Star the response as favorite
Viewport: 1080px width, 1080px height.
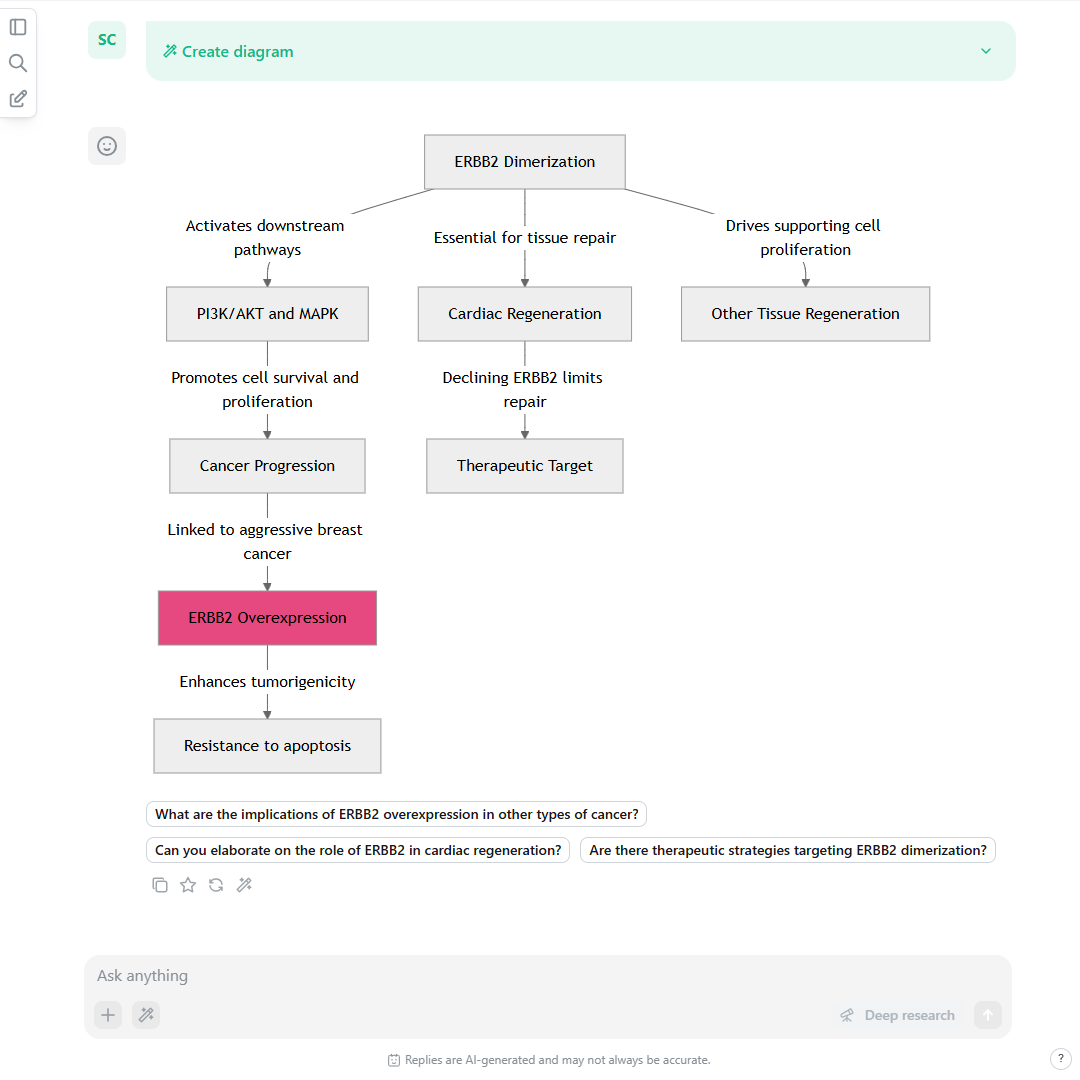(188, 885)
